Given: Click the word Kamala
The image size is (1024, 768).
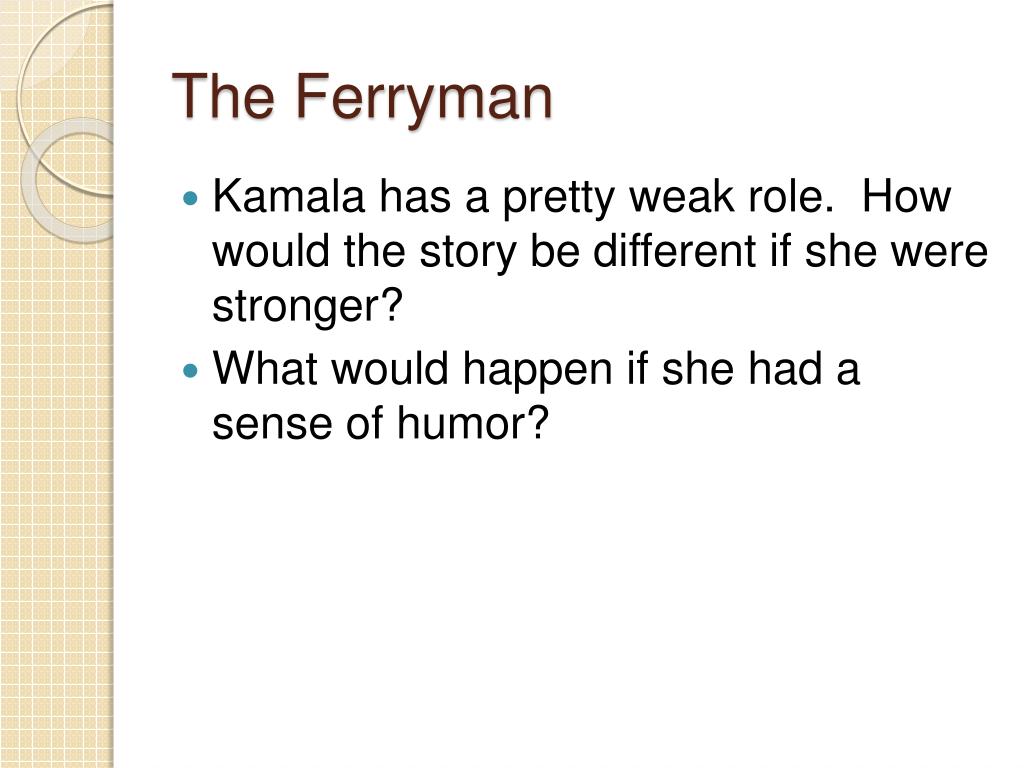Looking at the screenshot, I should [289, 196].
